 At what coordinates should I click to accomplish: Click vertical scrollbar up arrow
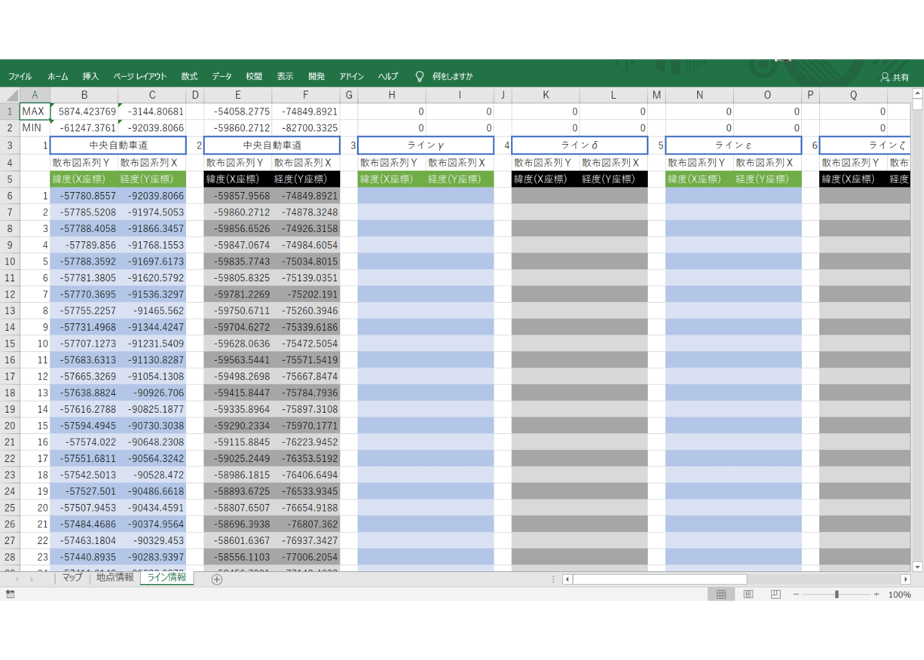917,93
